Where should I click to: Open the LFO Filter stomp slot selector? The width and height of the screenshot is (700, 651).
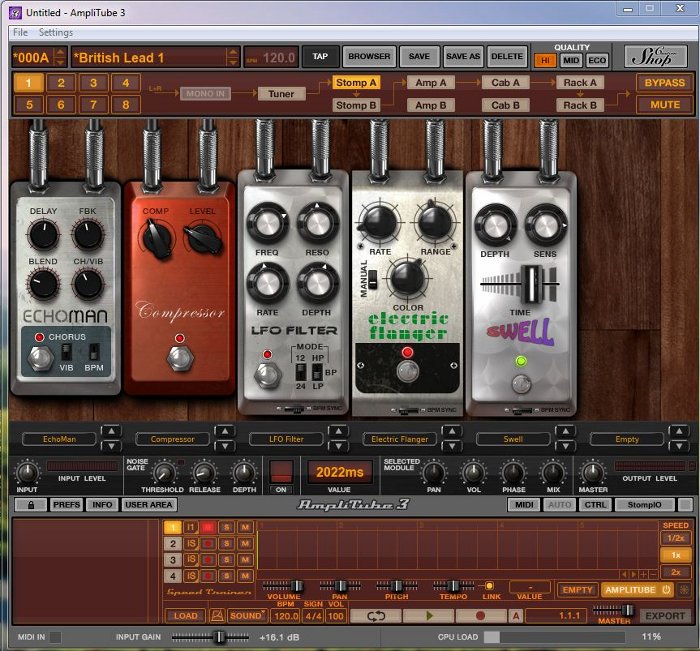click(x=286, y=439)
